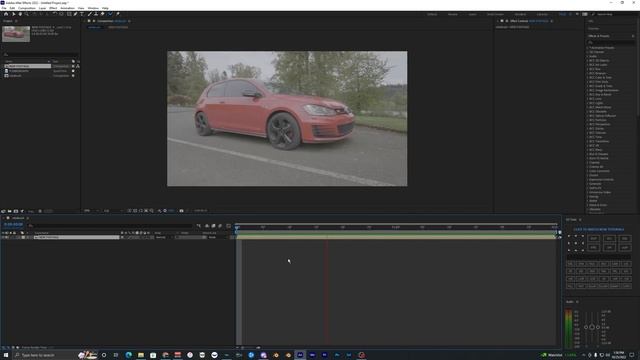This screenshot has height=360, width=640.
Task: Open the Graph Editor in the timeline
Action: (x=228, y=226)
